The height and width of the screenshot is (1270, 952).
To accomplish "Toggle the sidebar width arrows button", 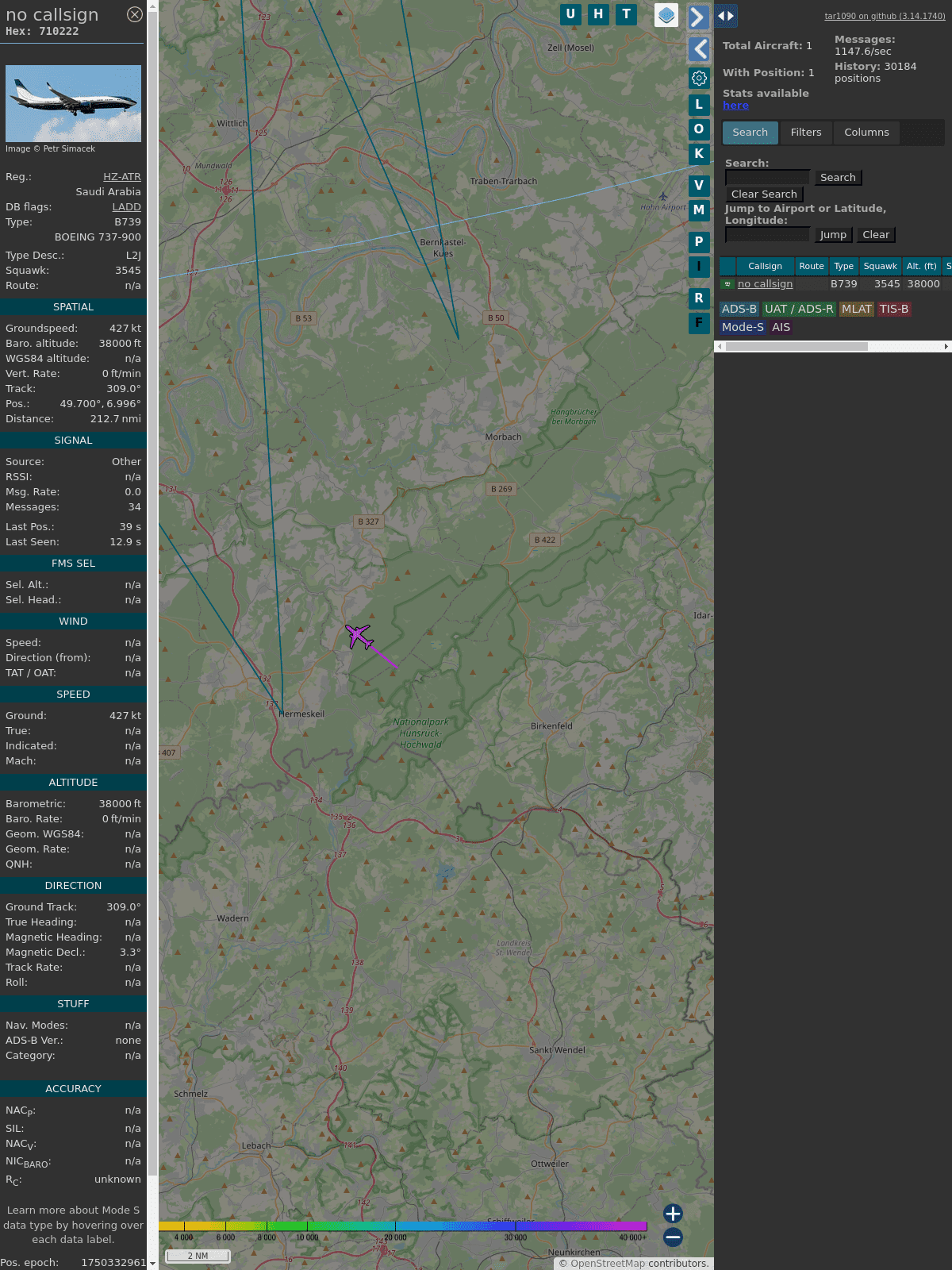I will click(726, 16).
